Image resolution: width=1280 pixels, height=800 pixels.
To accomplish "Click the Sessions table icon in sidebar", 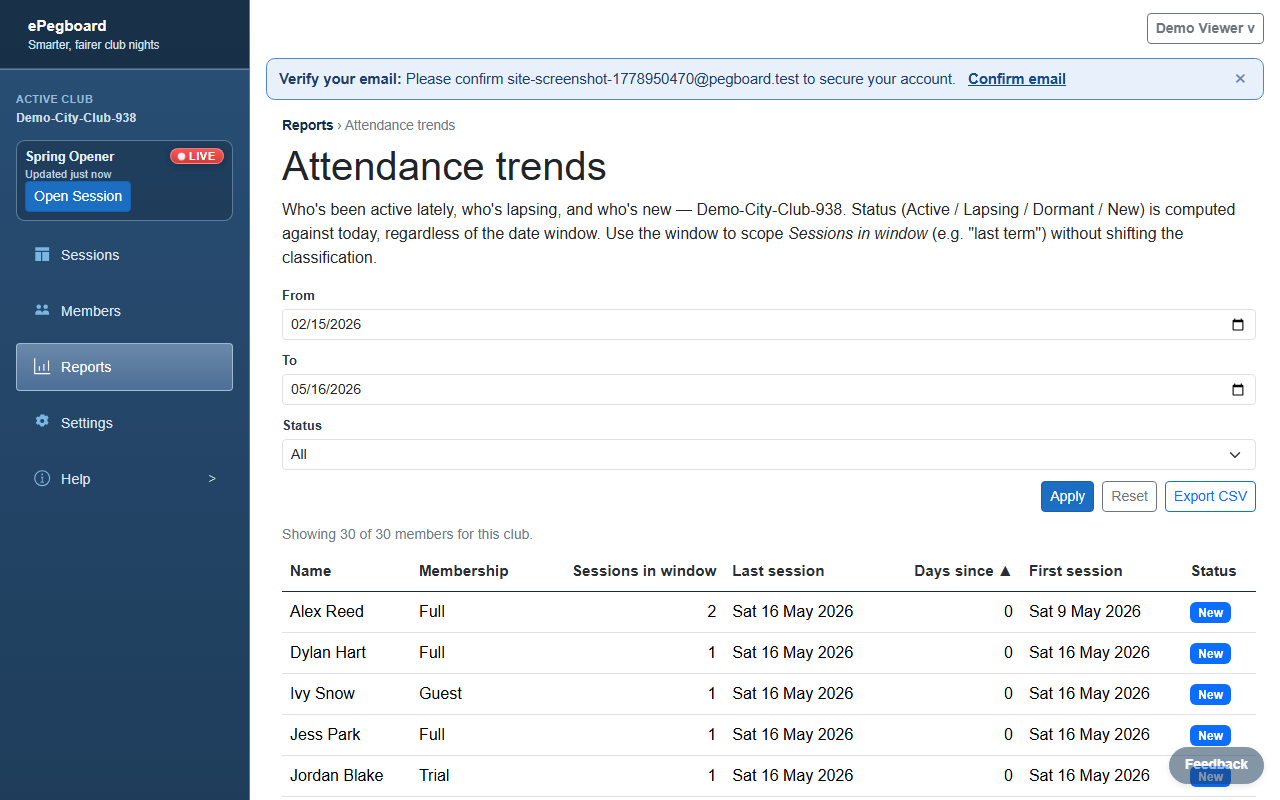I will click(42, 255).
